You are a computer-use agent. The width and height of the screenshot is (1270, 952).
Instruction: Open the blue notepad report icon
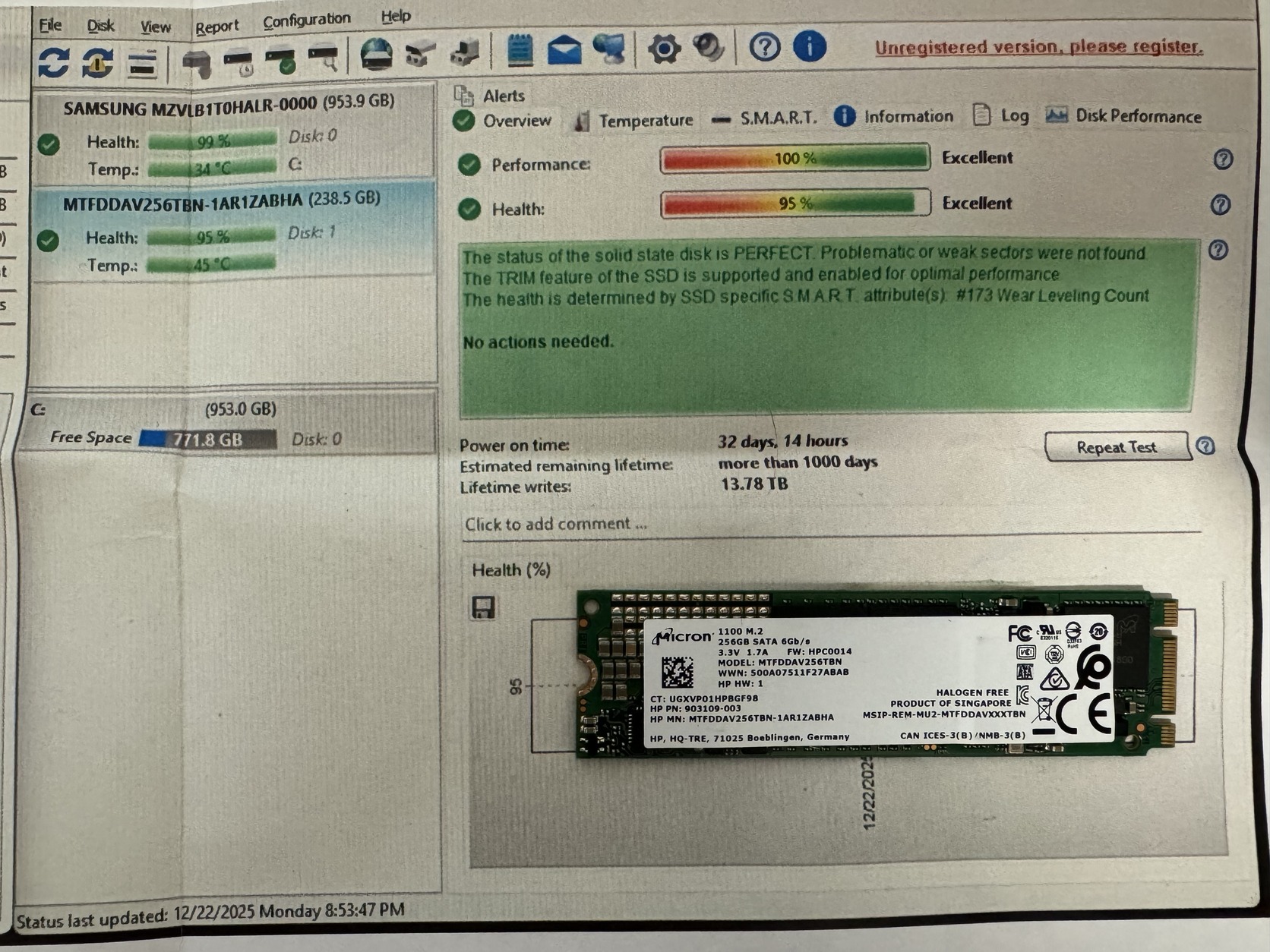point(520,51)
